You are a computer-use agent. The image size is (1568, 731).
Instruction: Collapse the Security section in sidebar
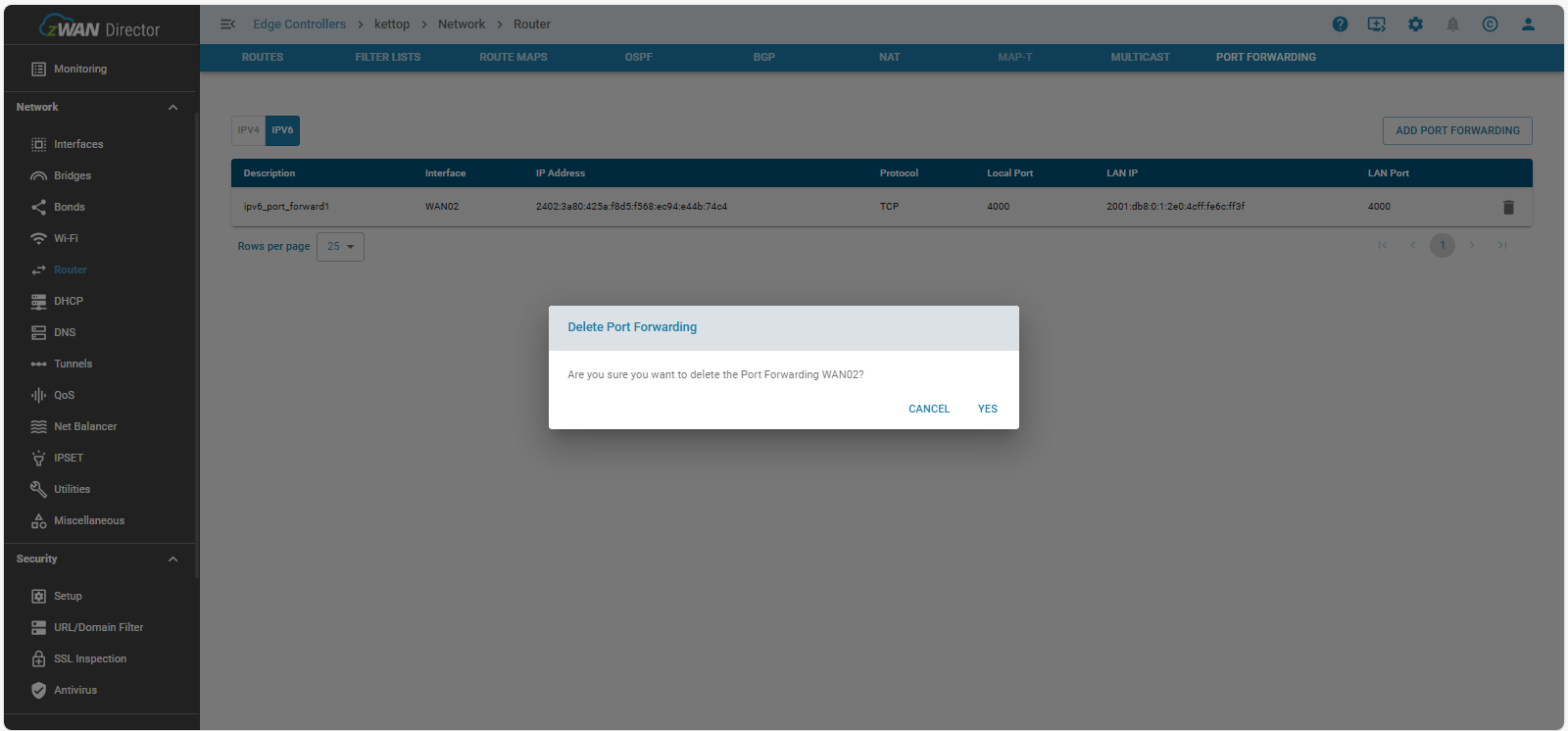[x=172, y=560]
